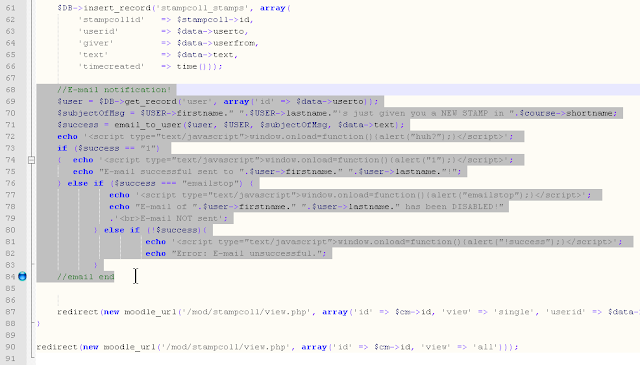The width and height of the screenshot is (640, 365).
Task: Click 'get_record' on line 69
Action: 151,101
